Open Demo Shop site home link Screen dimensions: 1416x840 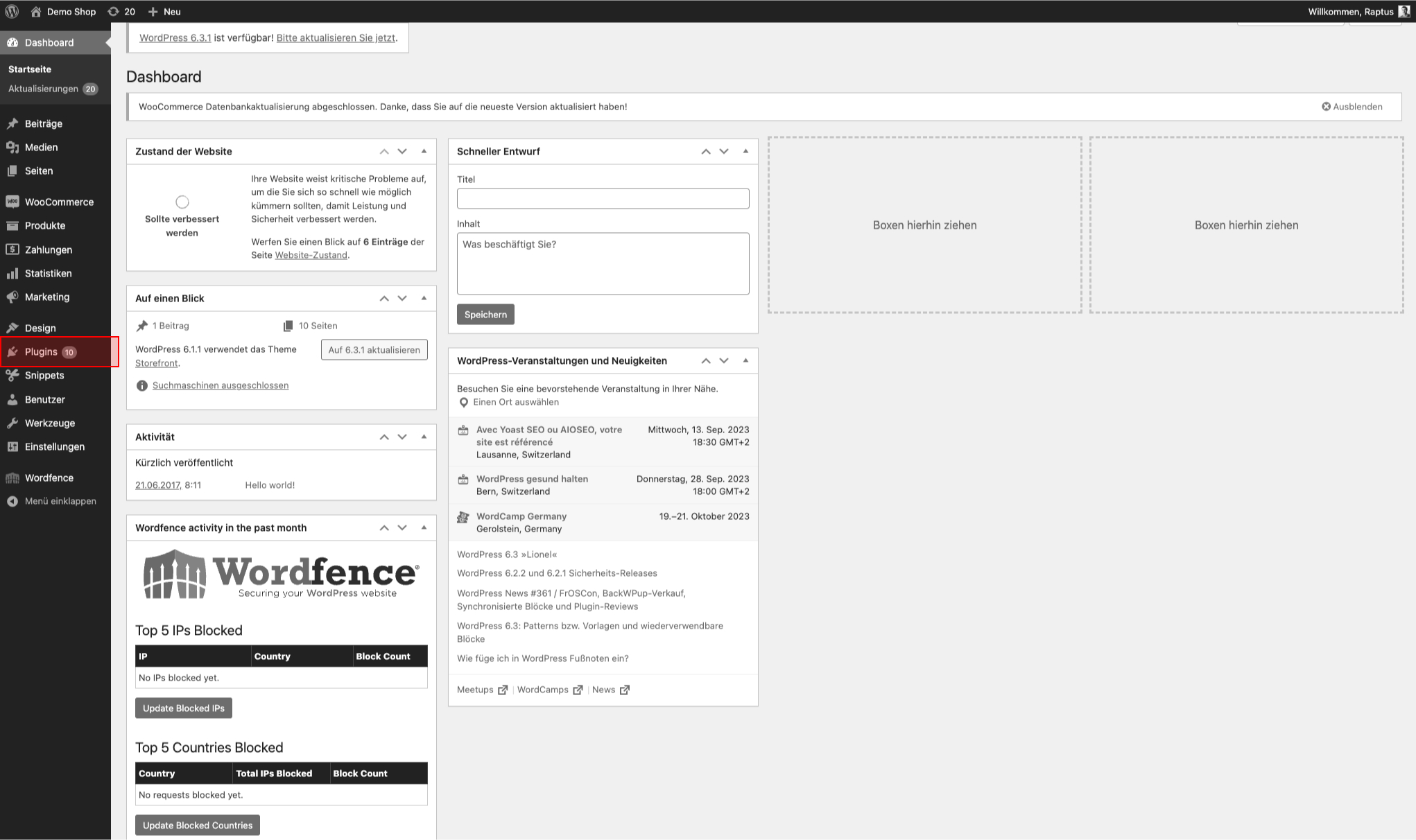pos(63,11)
